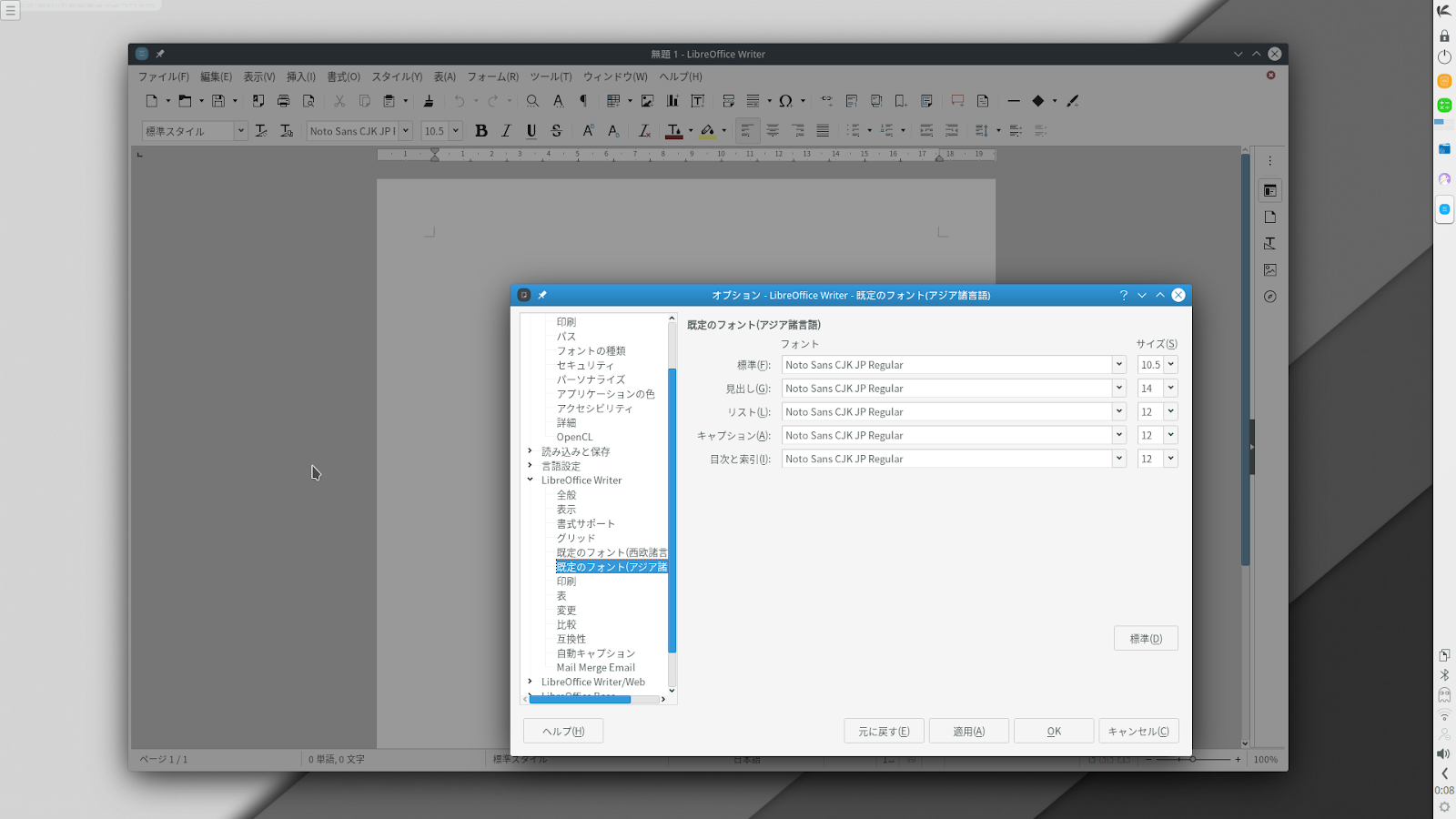This screenshot has height=819, width=1456.
Task: Click the 標準(D) default button
Action: [x=1146, y=639]
